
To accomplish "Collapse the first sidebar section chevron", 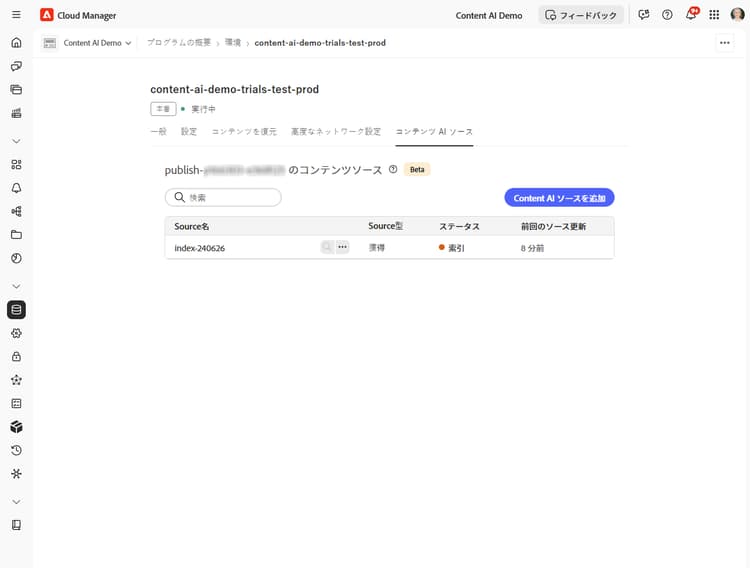I will point(16,141).
